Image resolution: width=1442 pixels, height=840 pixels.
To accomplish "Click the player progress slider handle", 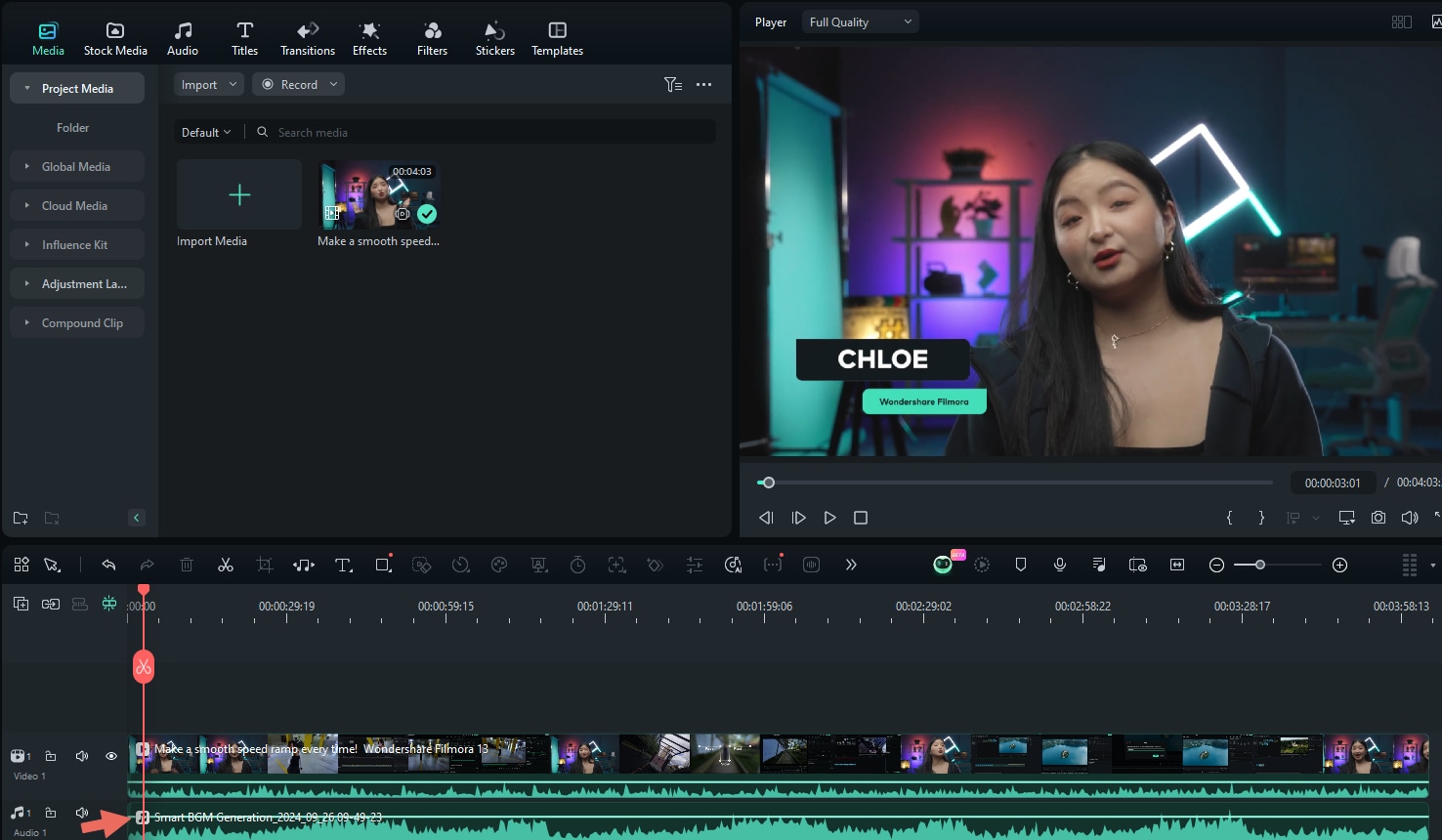I will click(x=769, y=483).
